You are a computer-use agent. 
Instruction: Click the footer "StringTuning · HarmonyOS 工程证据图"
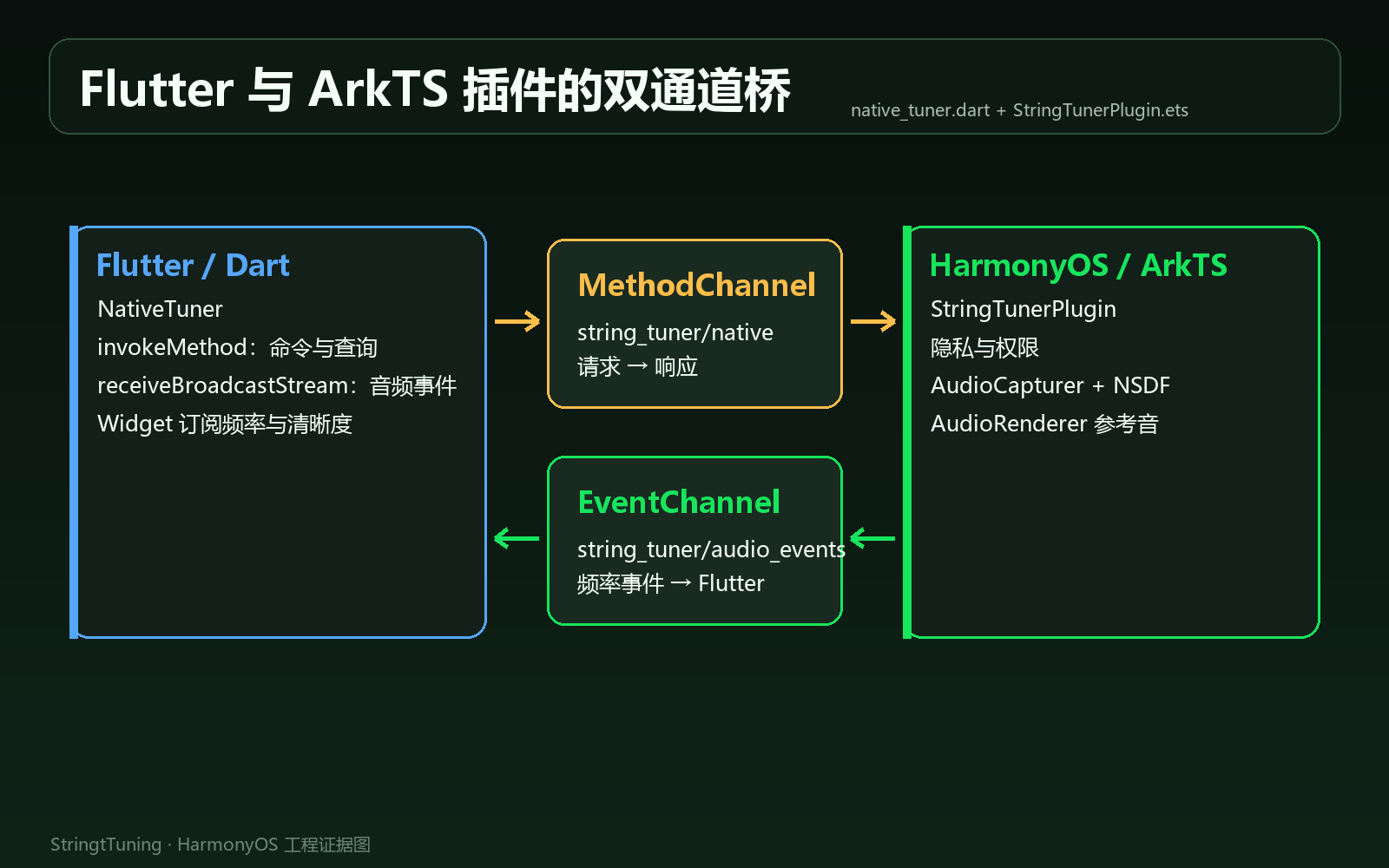click(x=210, y=845)
